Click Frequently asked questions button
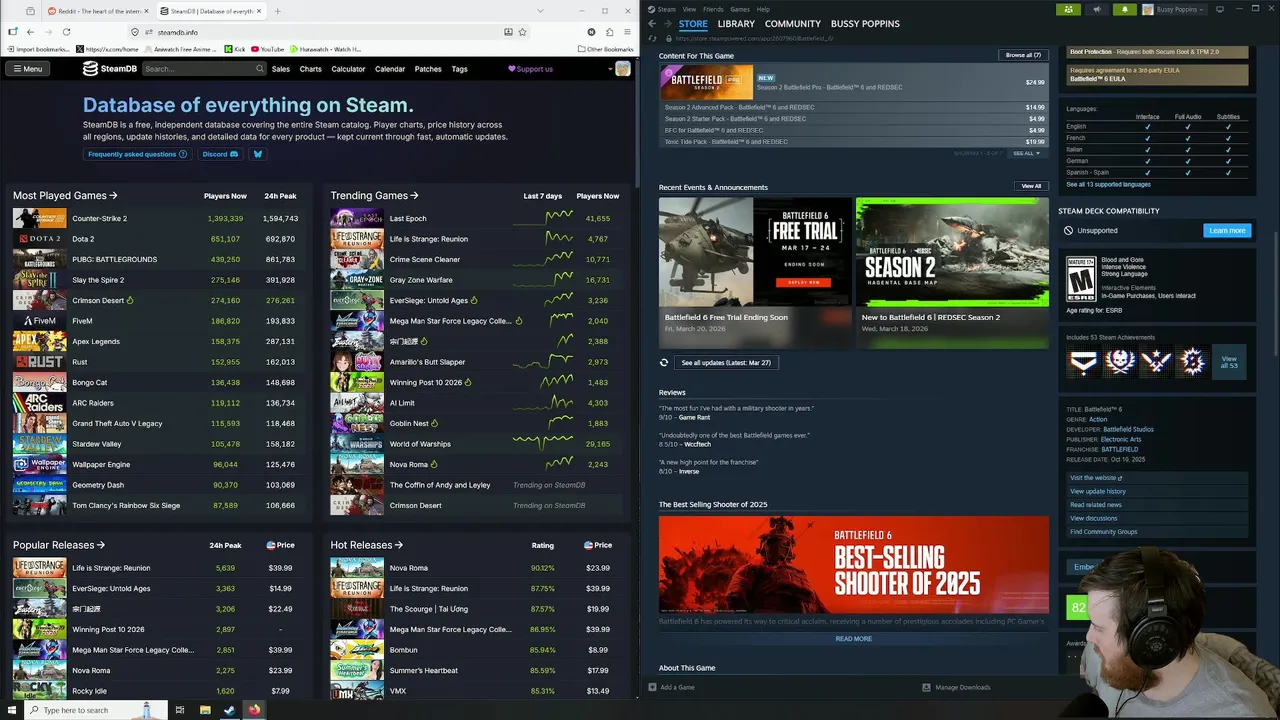This screenshot has width=1280, height=720. click(x=137, y=154)
